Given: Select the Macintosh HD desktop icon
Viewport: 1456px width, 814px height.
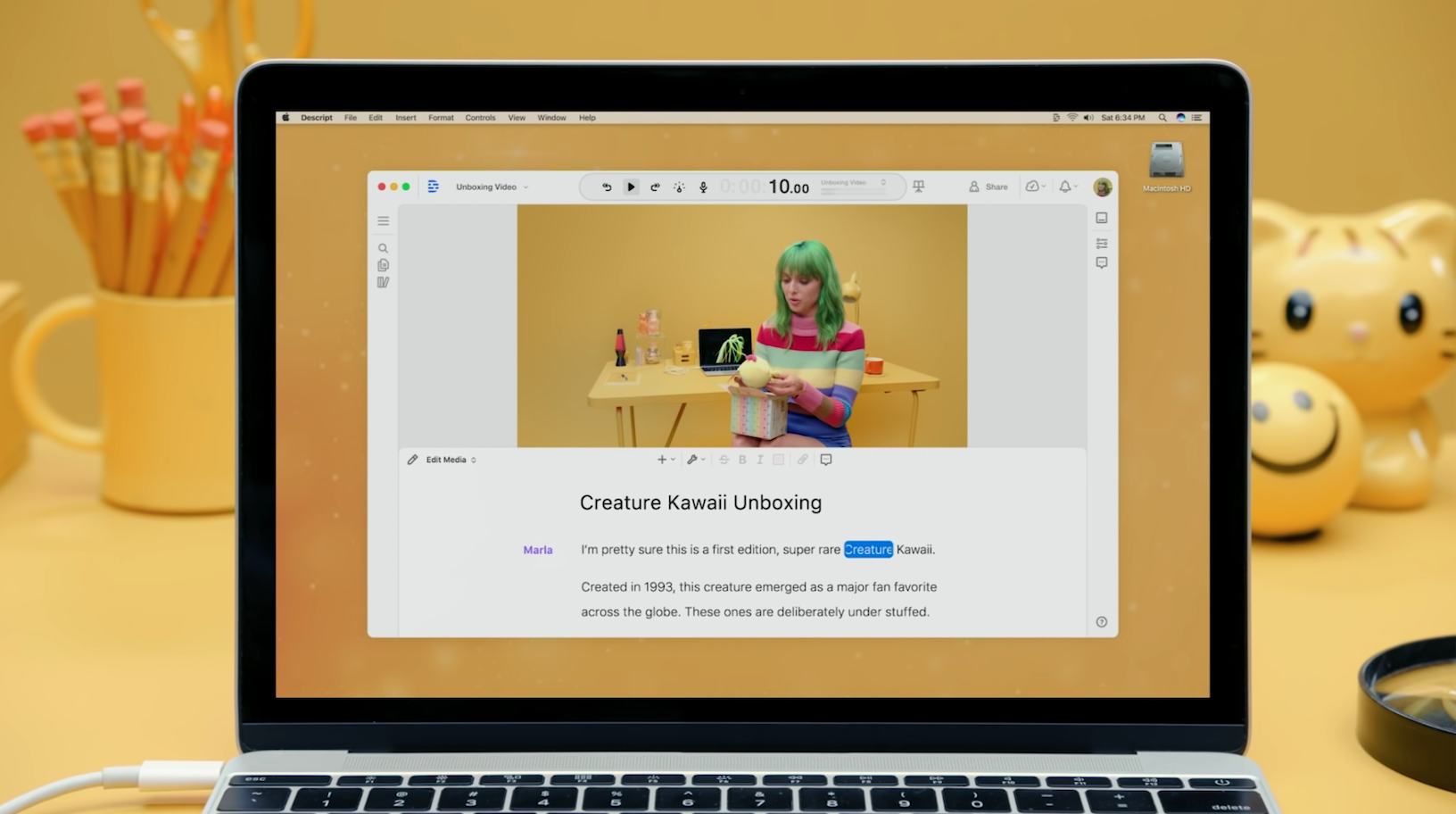Looking at the screenshot, I should click(1167, 167).
